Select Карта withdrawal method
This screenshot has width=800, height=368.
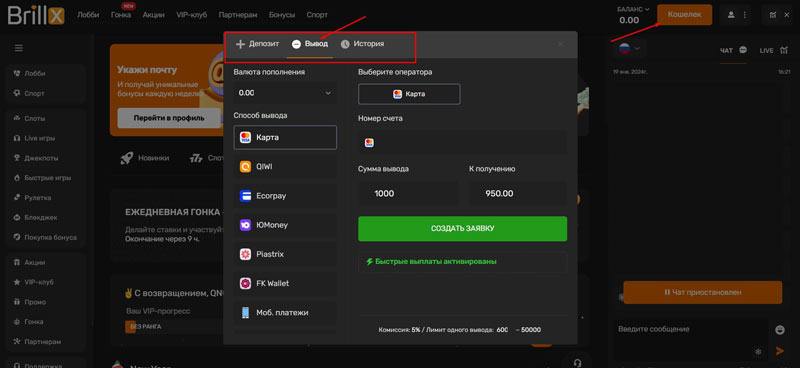pyautogui.click(x=285, y=137)
